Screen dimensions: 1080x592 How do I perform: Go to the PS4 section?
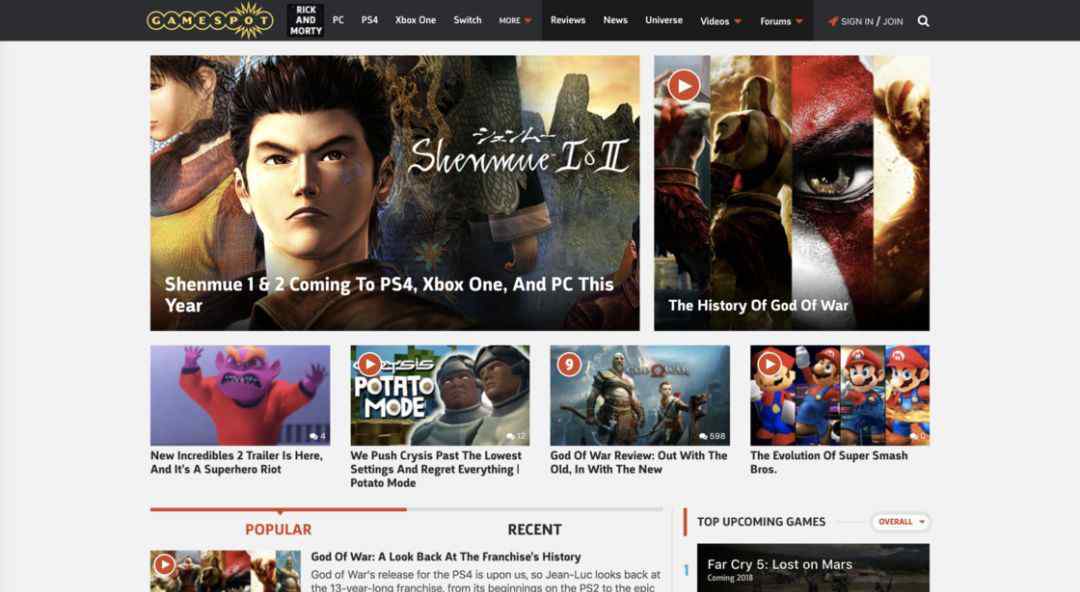[x=369, y=20]
